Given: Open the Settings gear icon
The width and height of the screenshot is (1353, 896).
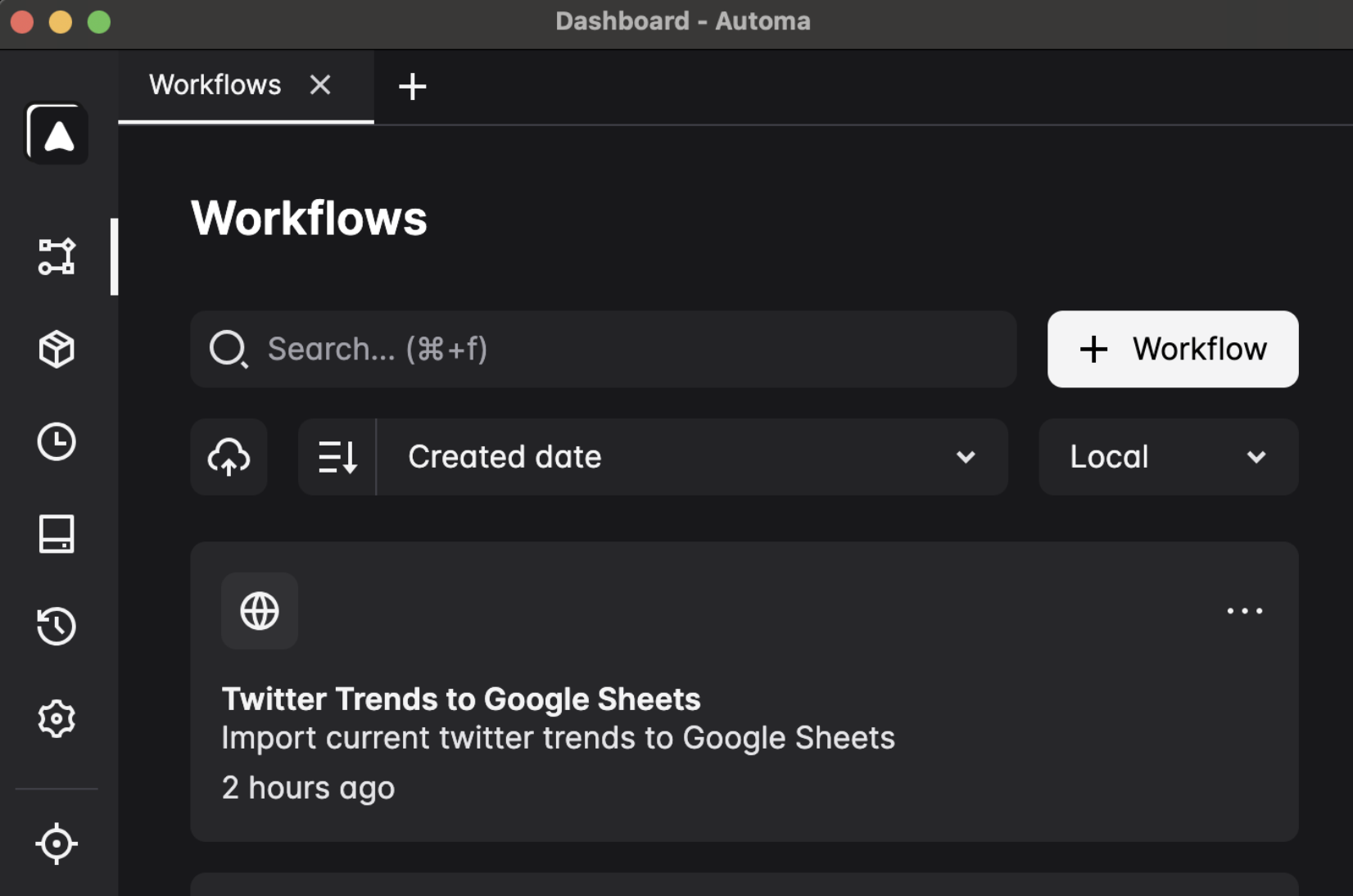Looking at the screenshot, I should (57, 719).
